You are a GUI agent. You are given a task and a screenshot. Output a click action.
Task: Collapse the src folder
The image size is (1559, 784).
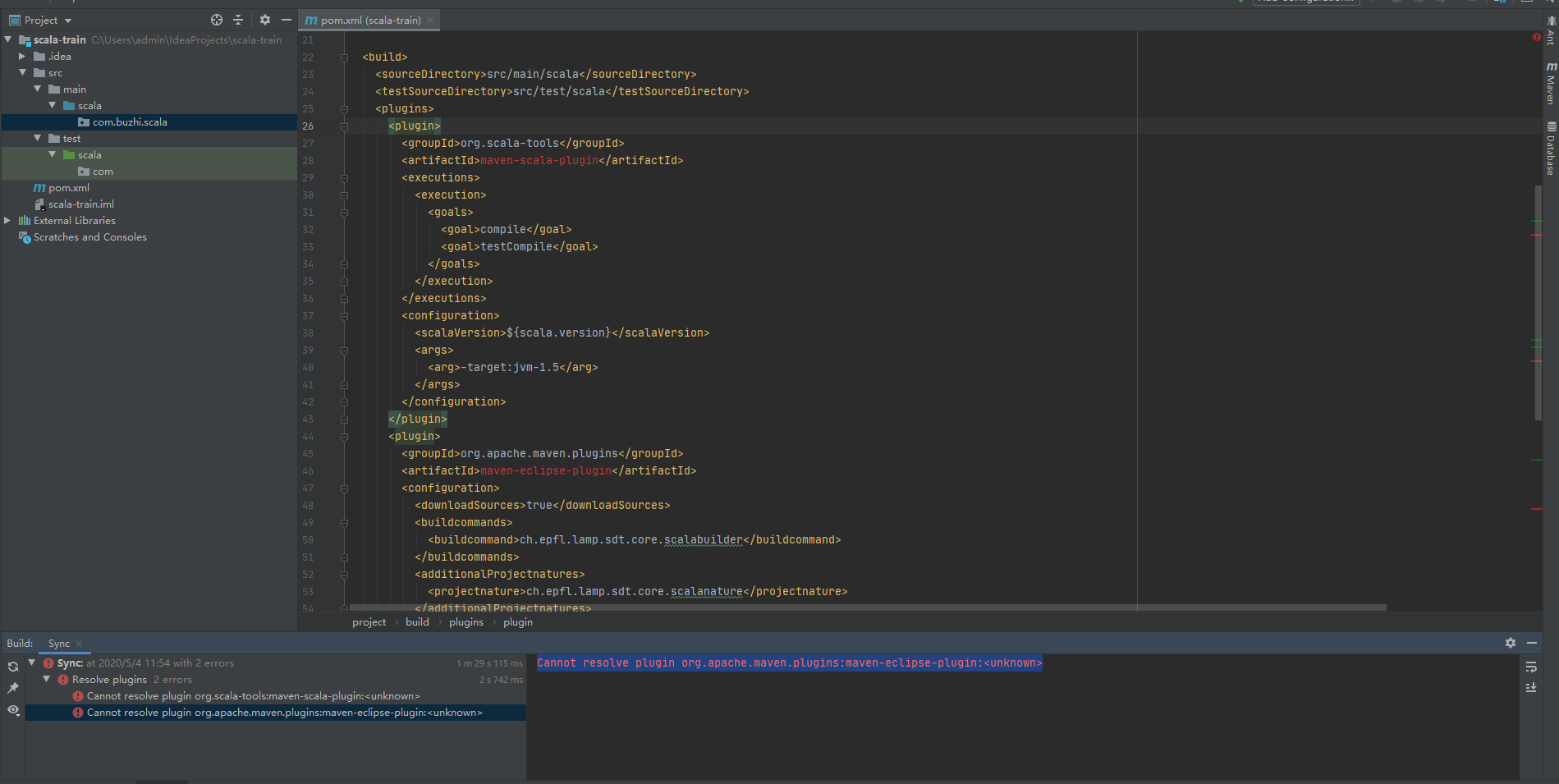coord(22,72)
